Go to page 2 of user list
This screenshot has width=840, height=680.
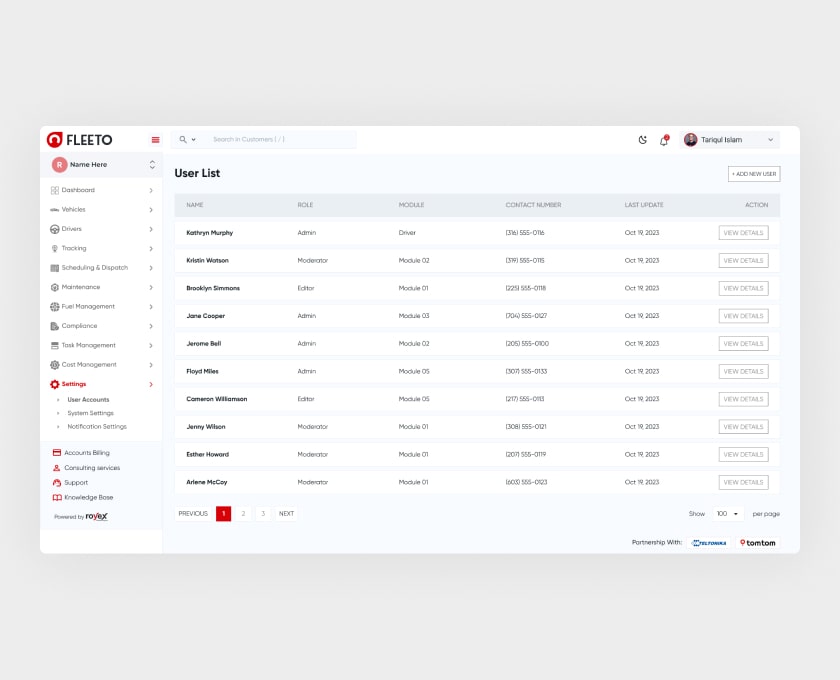[243, 514]
